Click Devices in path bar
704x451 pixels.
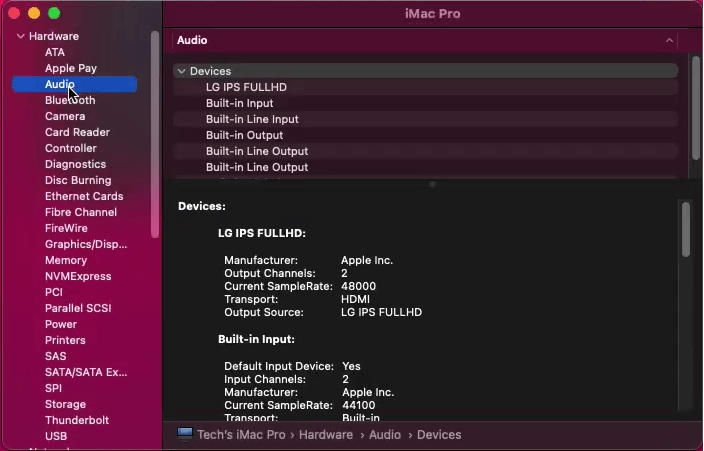[x=439, y=435]
